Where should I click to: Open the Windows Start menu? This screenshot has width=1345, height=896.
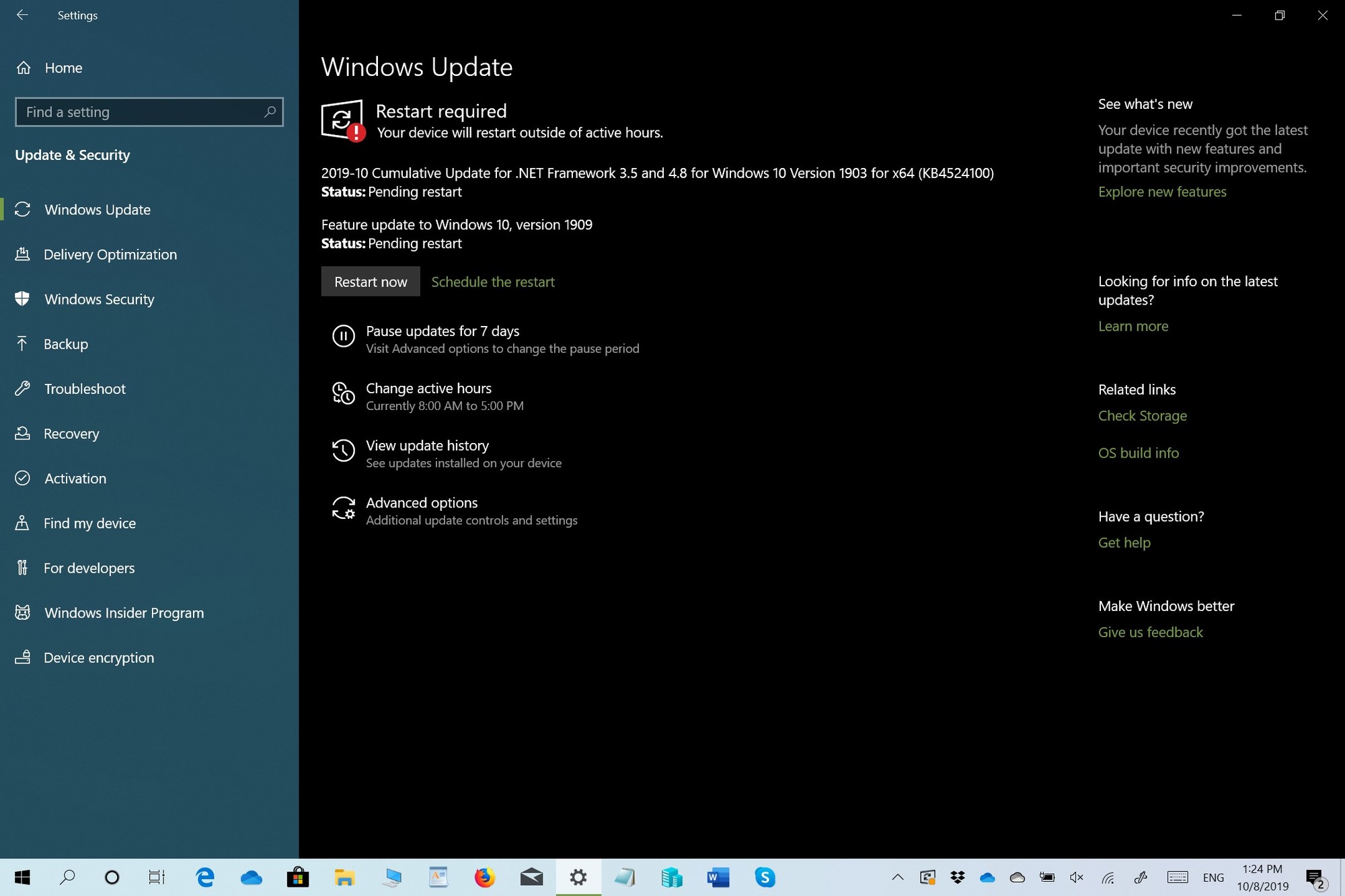coord(22,877)
